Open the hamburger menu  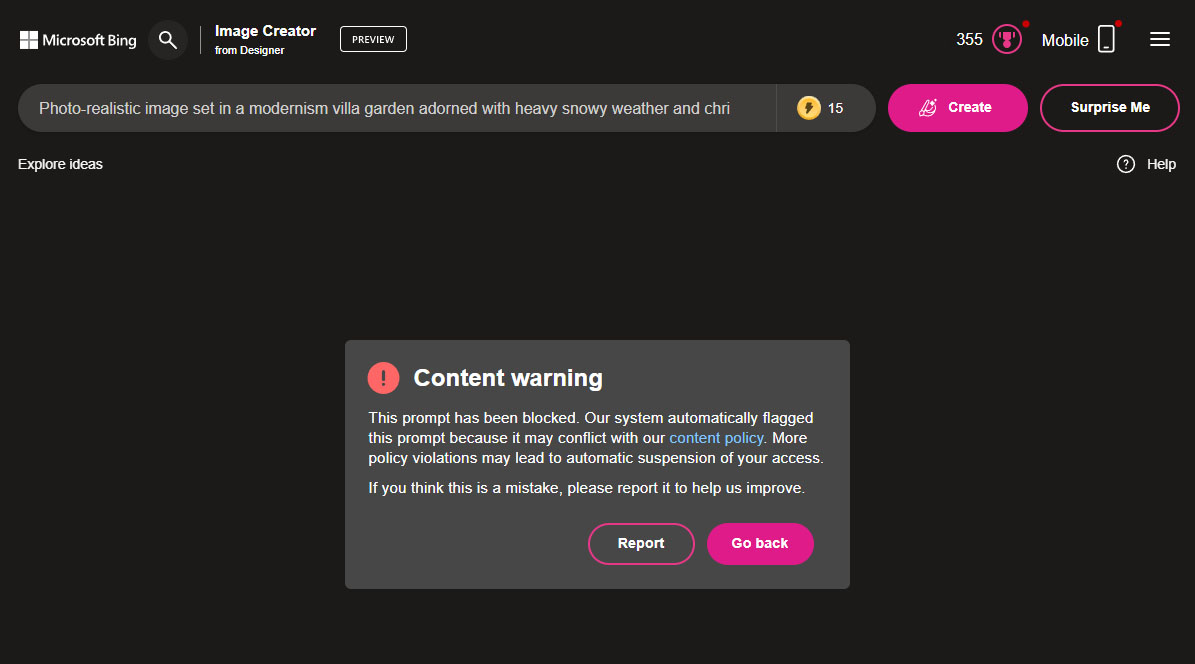click(1160, 40)
